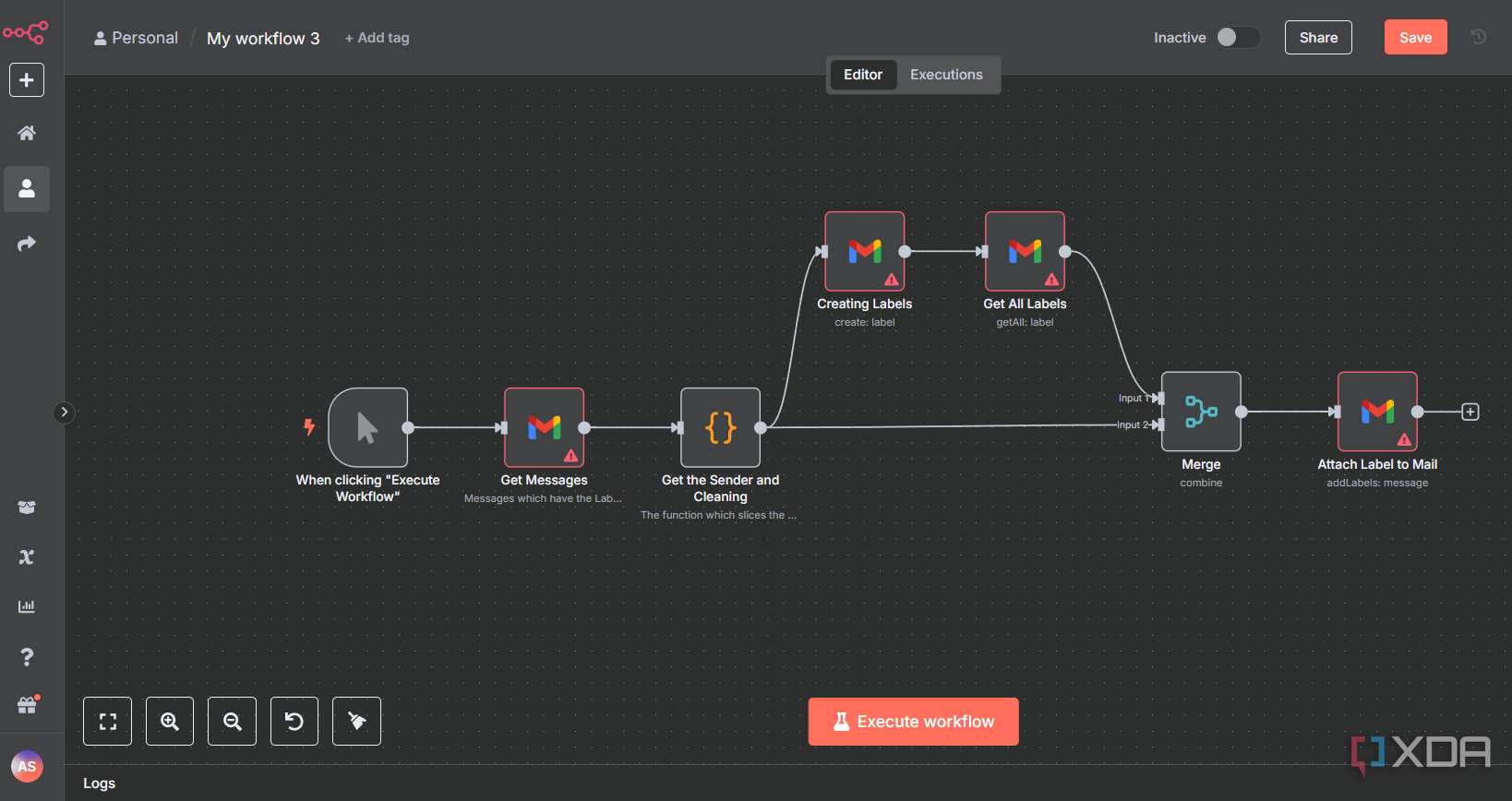This screenshot has height=801, width=1512.
Task: Open the shared arrow icon in sidebar
Action: coord(27,244)
